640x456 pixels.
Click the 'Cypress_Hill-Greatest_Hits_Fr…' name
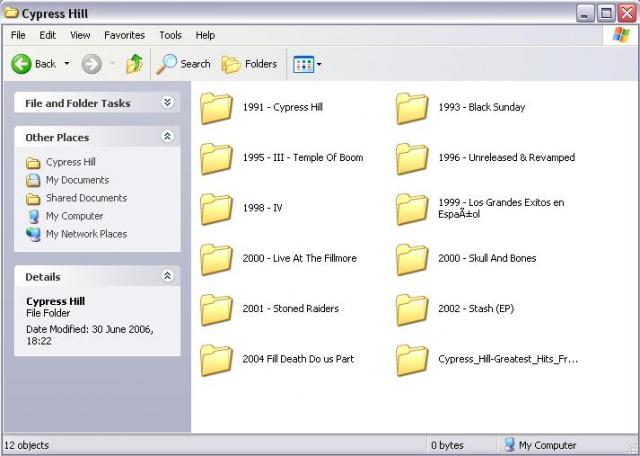coord(508,359)
